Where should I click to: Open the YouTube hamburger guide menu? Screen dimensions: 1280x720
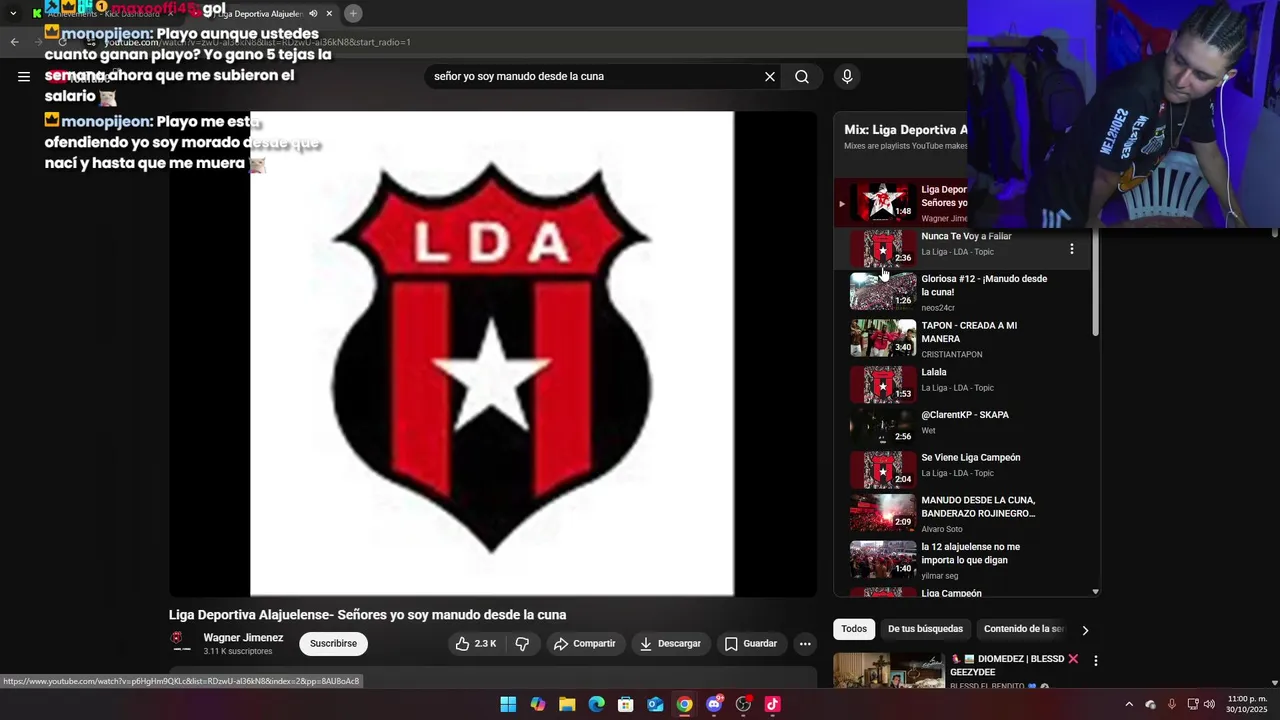pos(24,76)
